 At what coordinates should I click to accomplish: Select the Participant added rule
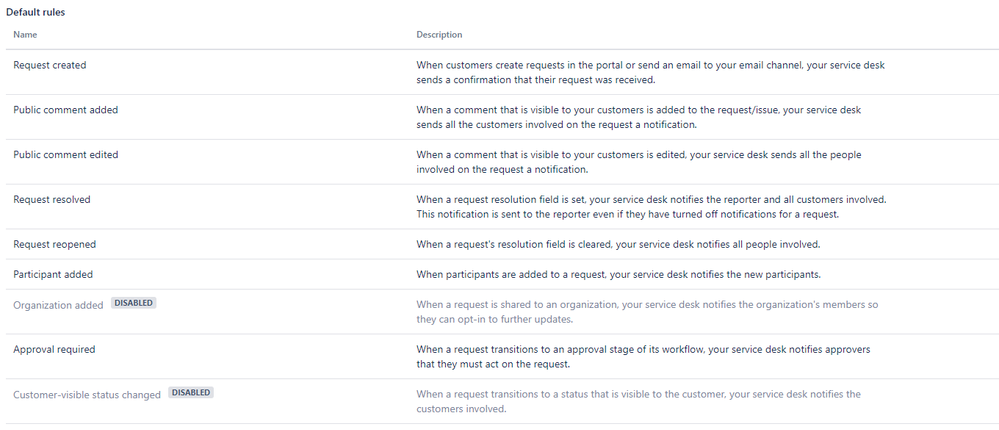click(x=53, y=274)
